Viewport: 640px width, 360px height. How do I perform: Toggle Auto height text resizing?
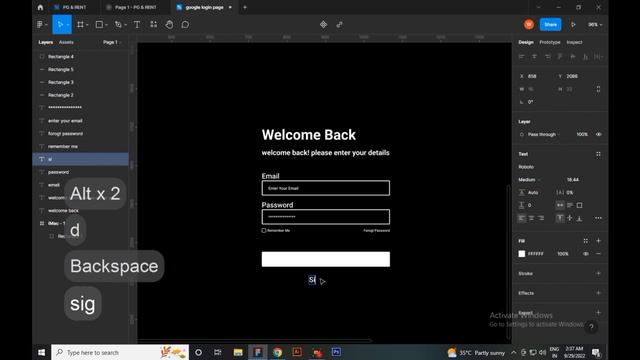[570, 205]
